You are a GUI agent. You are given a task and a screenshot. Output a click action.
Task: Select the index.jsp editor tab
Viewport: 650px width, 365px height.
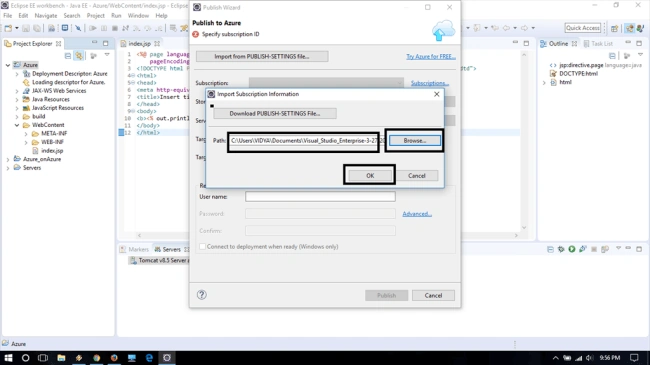point(140,43)
